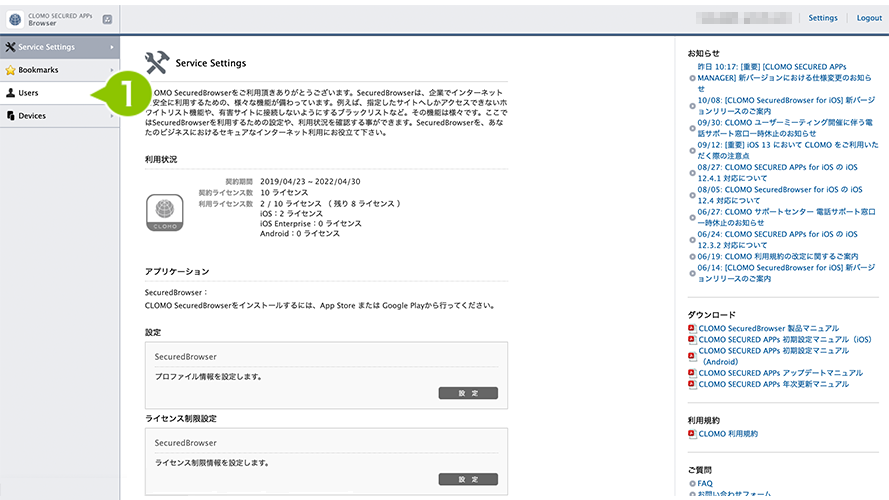Select Users in the sidebar
This screenshot has height=500, width=889.
point(60,93)
